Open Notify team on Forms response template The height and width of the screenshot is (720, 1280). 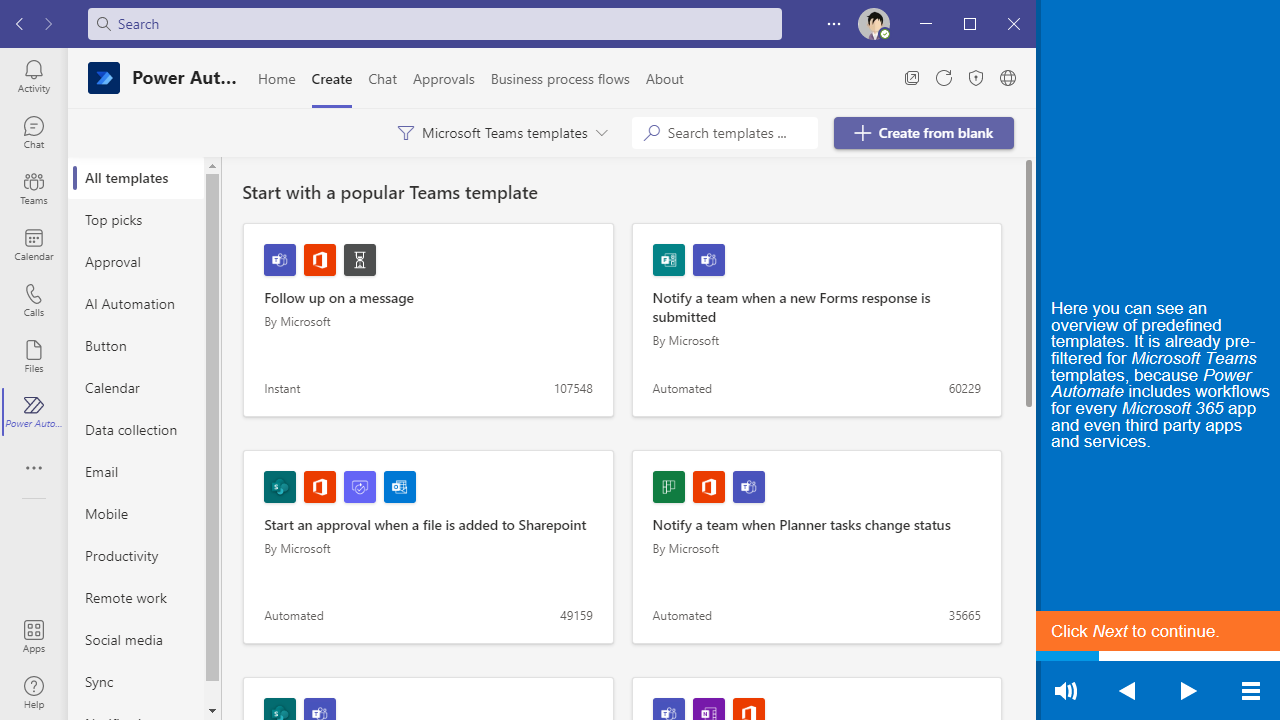click(x=817, y=320)
